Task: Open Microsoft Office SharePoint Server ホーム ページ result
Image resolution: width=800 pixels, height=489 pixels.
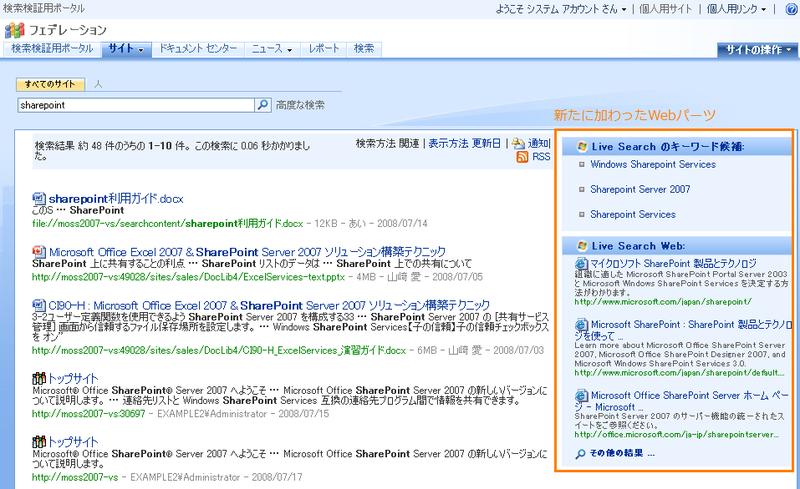Action: click(682, 401)
